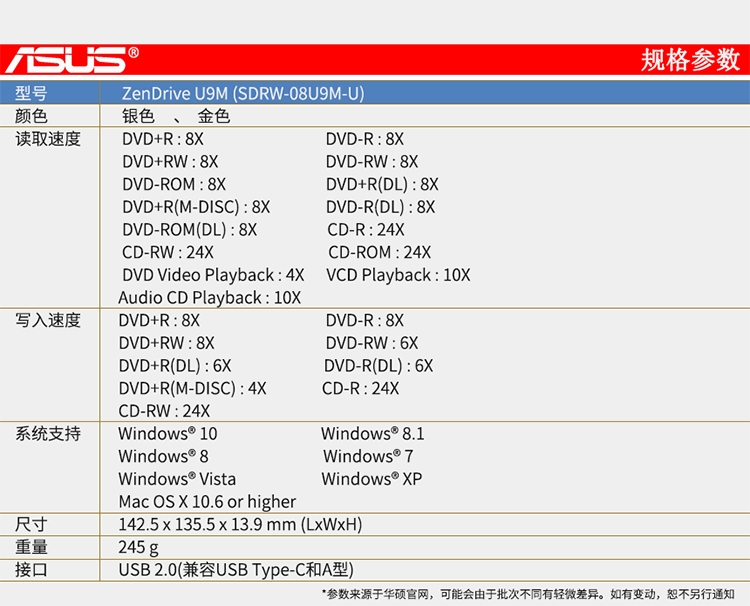Viewport: 750px width, 606px height.
Task: Click the Windows 7 entry
Action: (368, 456)
